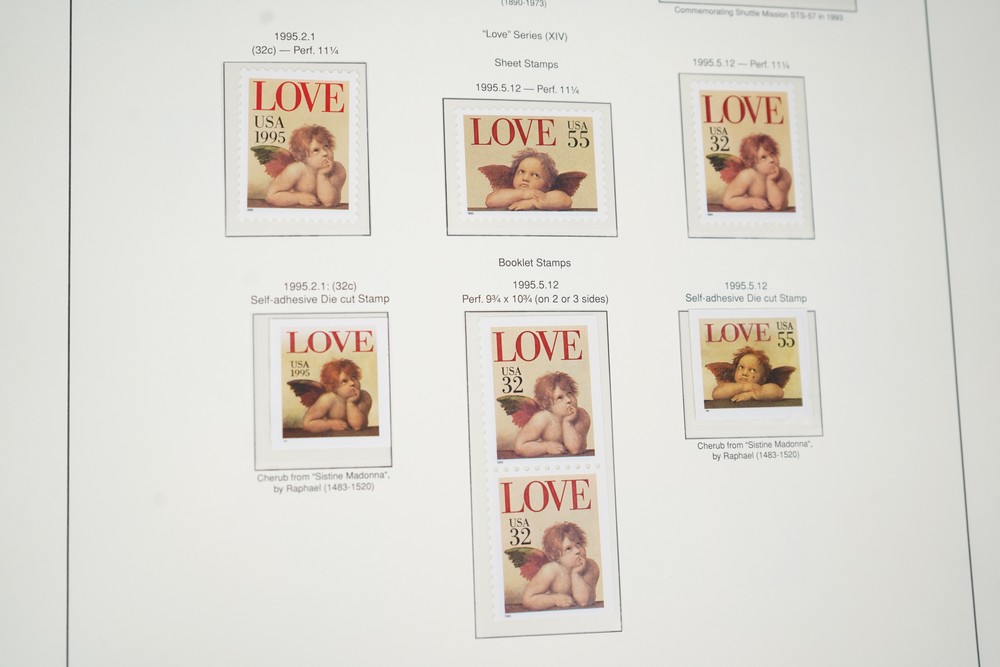
Task: Click '1995.5.12' above right self-adhesive stamp
Action: (x=746, y=286)
